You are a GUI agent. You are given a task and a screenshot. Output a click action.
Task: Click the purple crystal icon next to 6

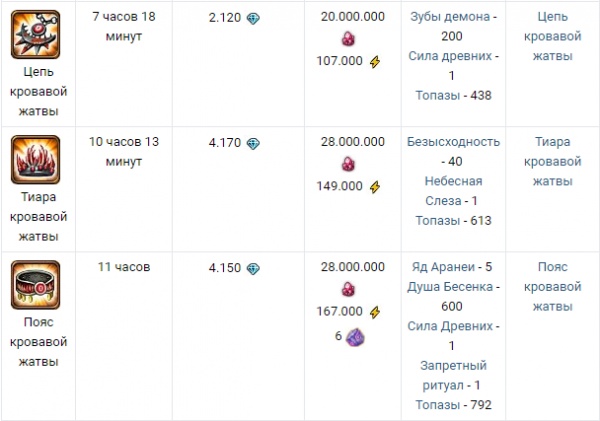pyautogui.click(x=355, y=337)
